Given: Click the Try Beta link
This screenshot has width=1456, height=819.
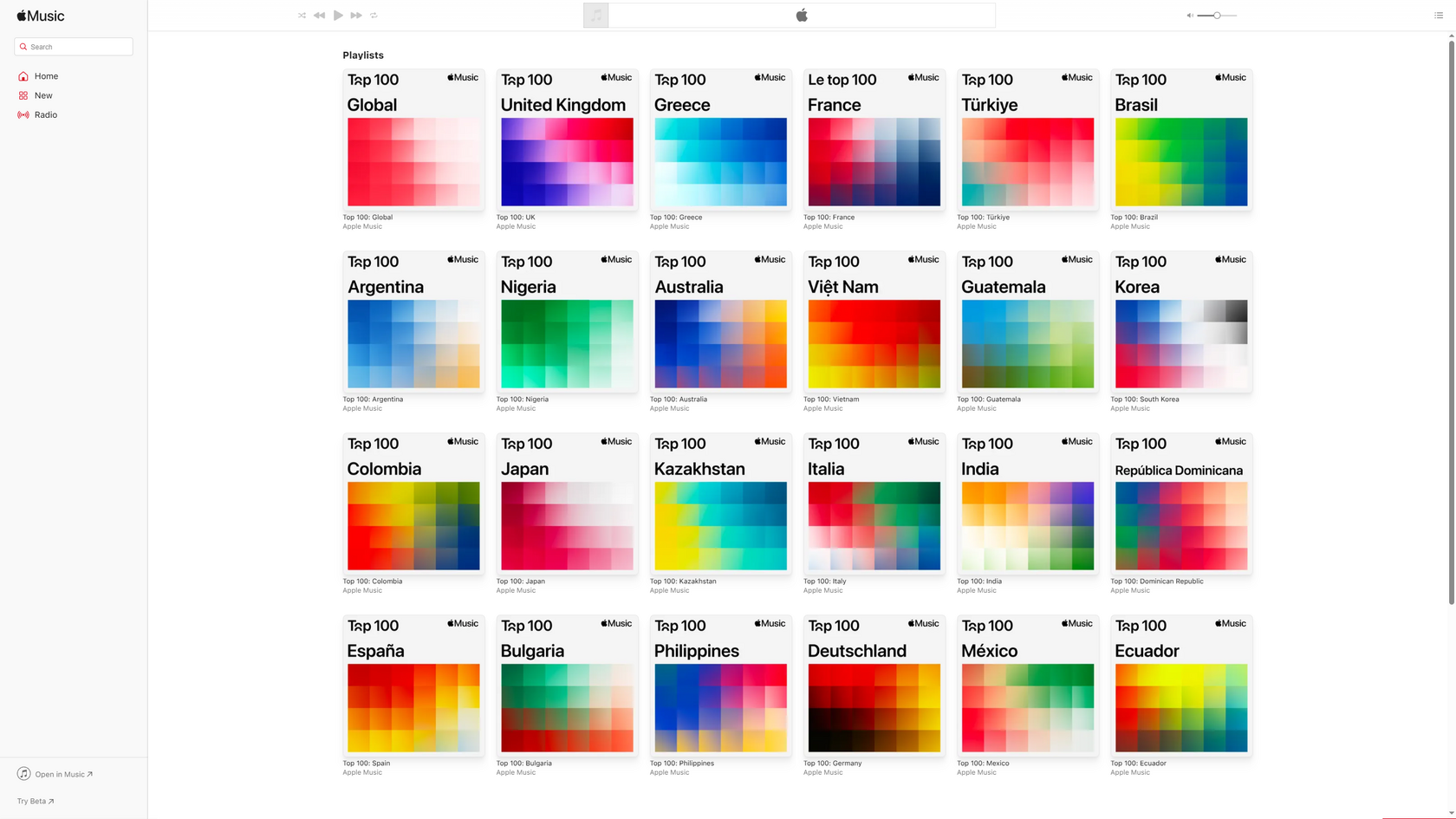Looking at the screenshot, I should (36, 801).
